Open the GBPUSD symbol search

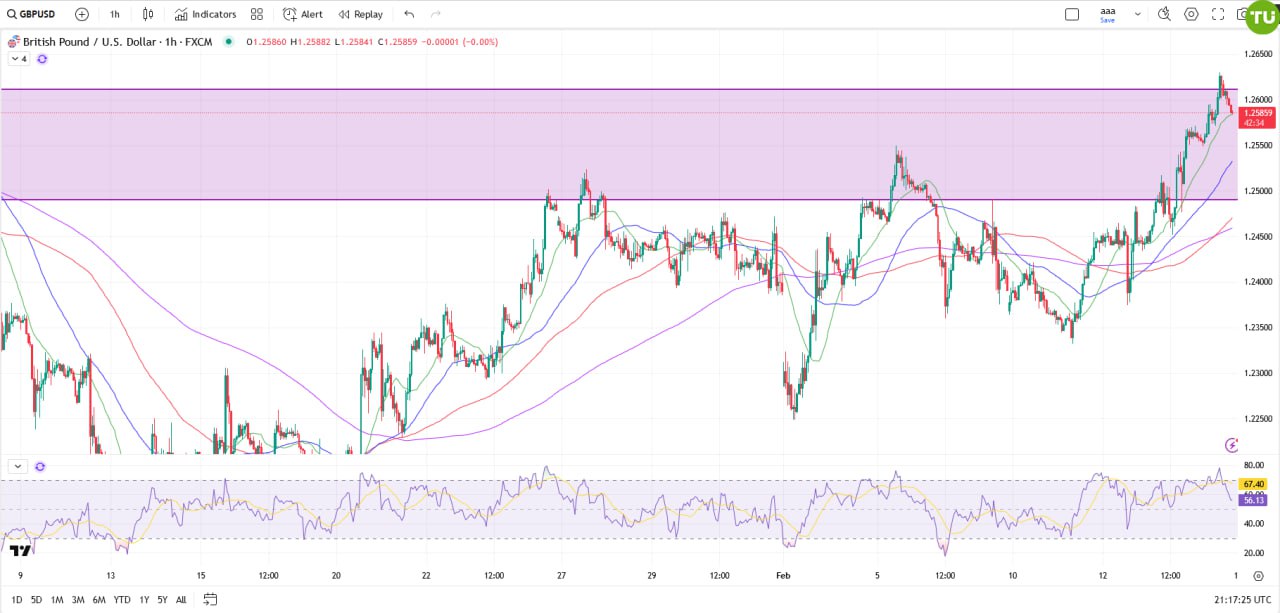pyautogui.click(x=32, y=14)
